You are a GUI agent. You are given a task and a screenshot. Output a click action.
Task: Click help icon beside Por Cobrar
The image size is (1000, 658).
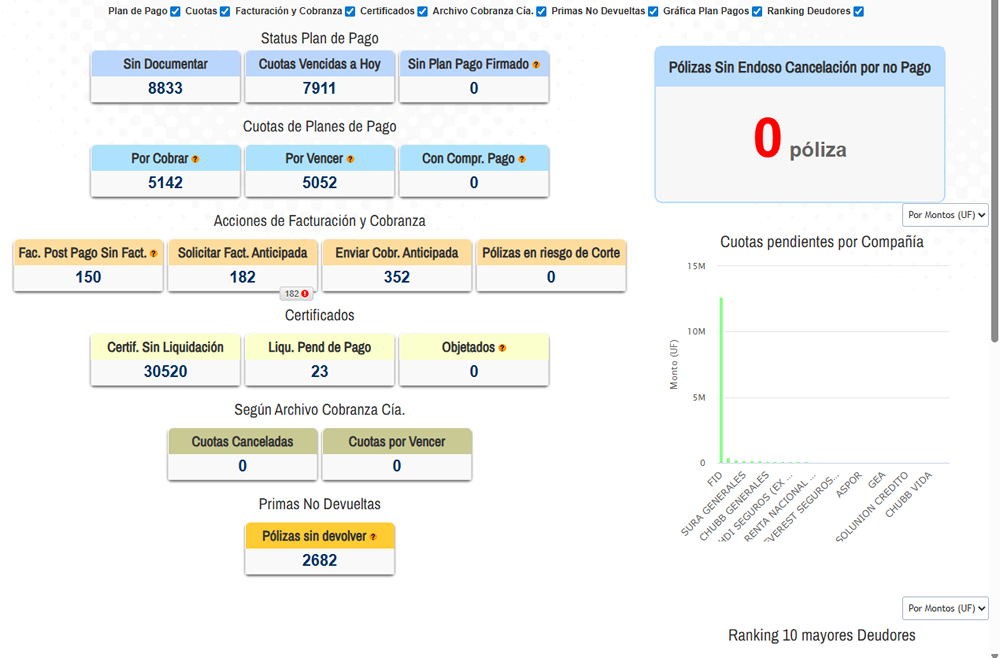click(195, 159)
